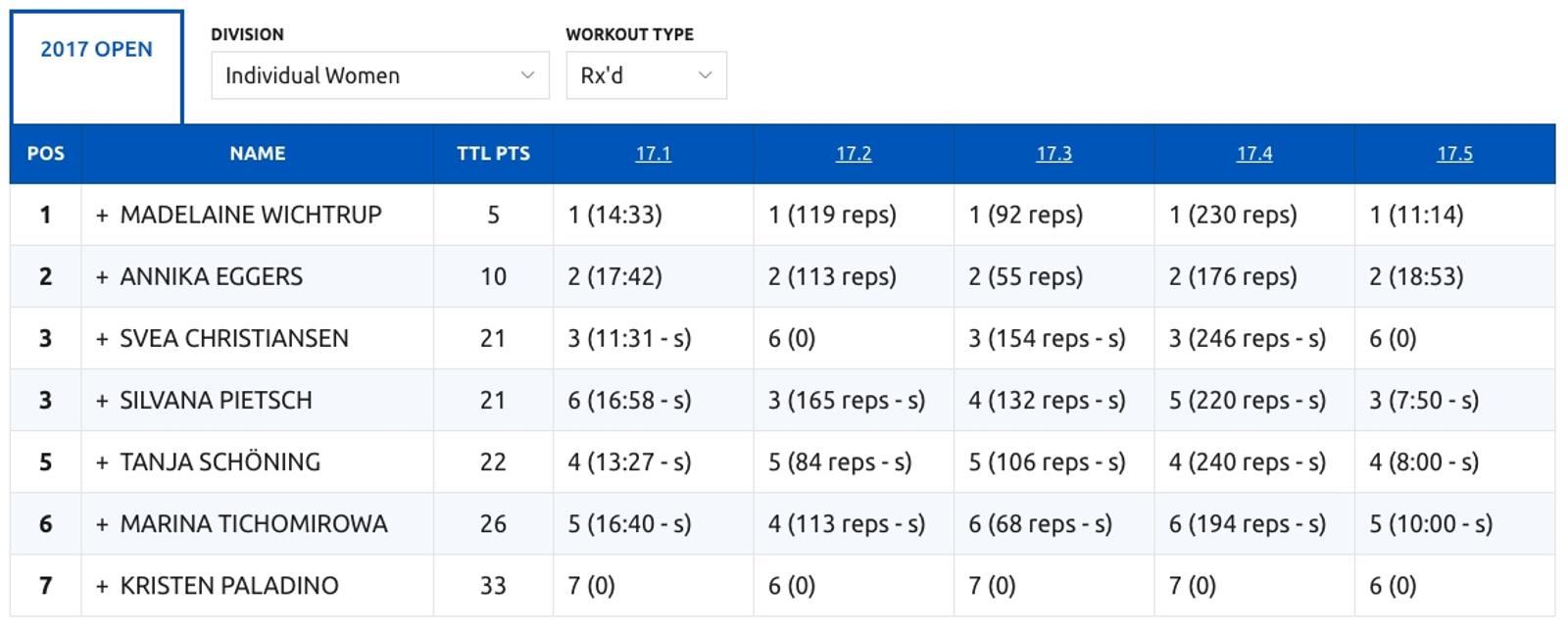Click the TTL PTS column header

pyautogui.click(x=493, y=154)
